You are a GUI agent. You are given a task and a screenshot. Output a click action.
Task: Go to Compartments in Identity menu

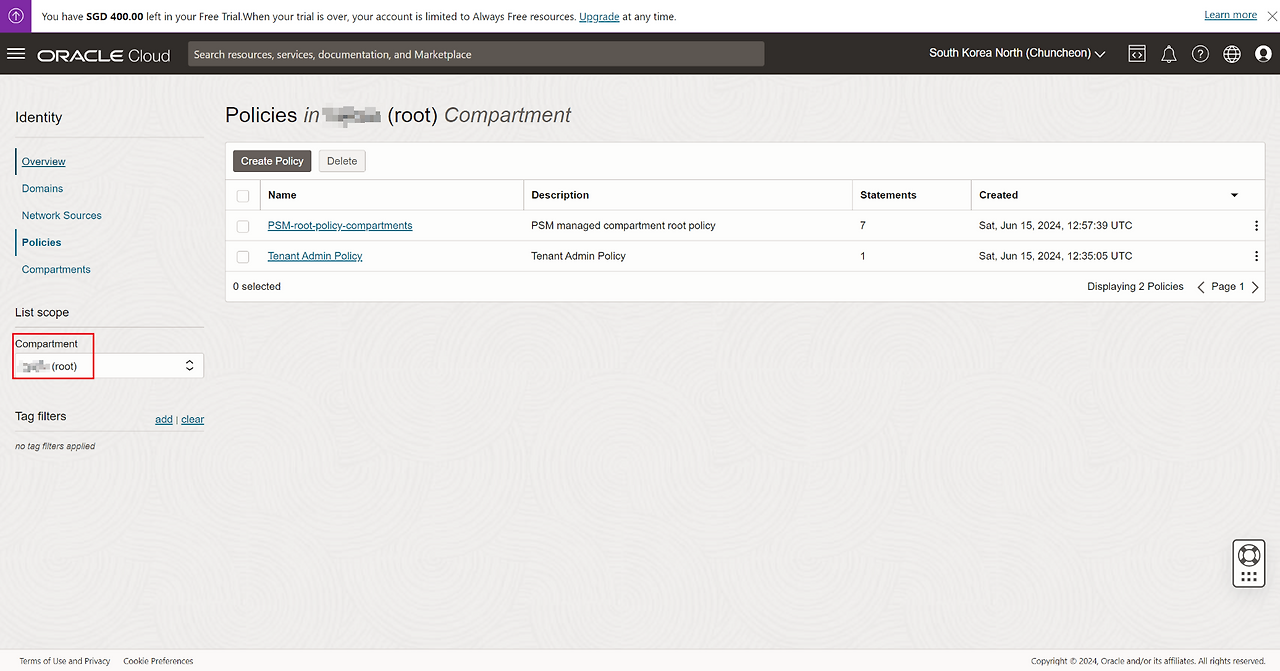click(56, 270)
